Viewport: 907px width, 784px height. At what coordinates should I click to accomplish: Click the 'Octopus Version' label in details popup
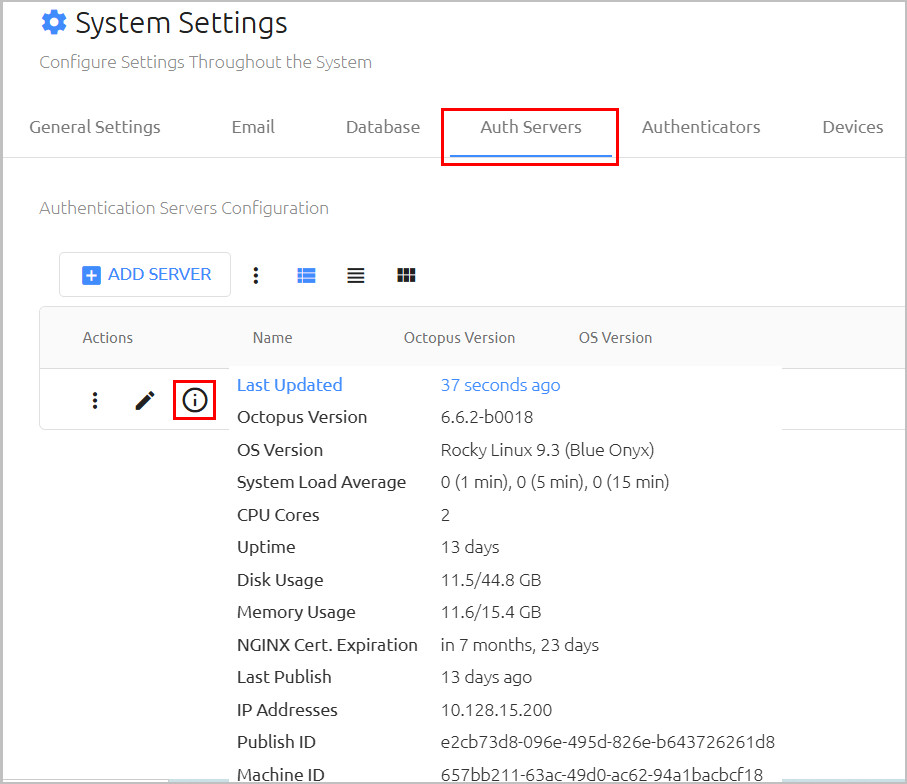click(x=302, y=417)
